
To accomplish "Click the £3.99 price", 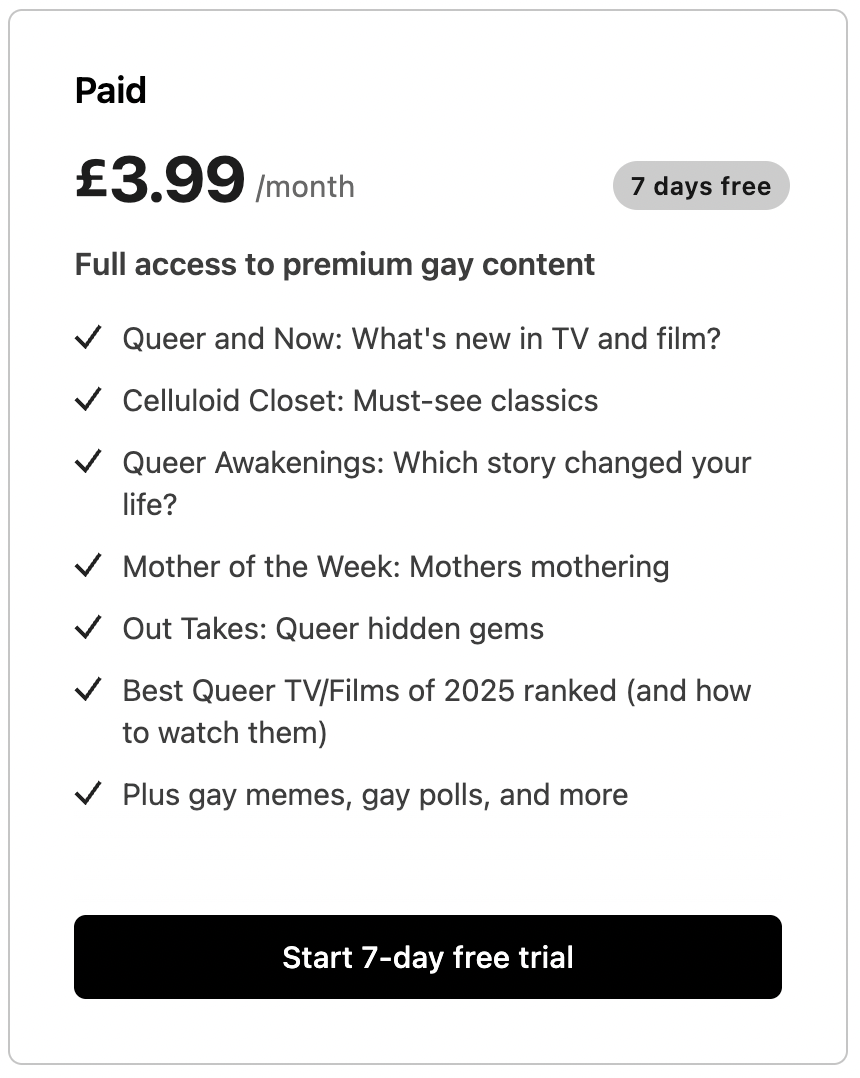I will (160, 181).
